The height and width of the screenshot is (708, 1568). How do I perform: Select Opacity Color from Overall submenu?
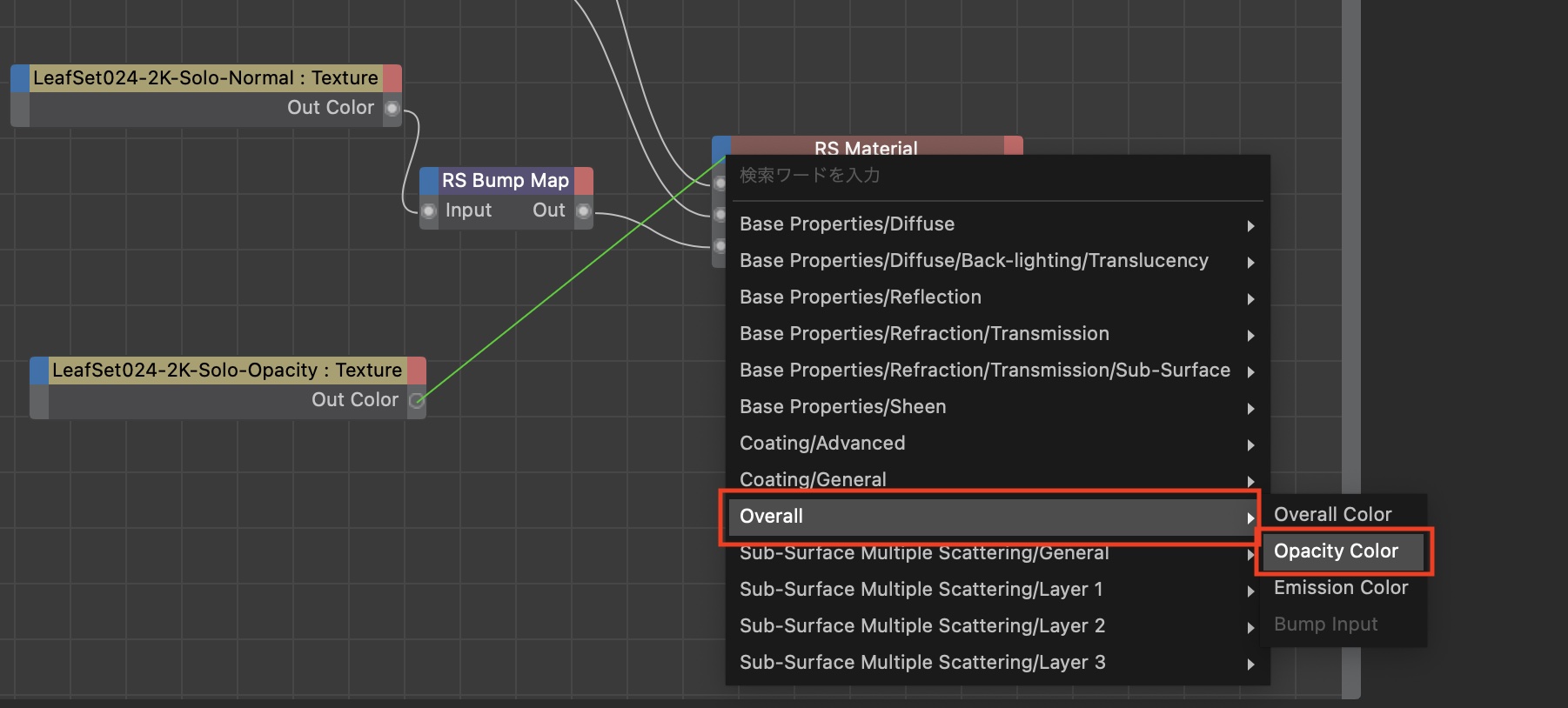[x=1336, y=551]
